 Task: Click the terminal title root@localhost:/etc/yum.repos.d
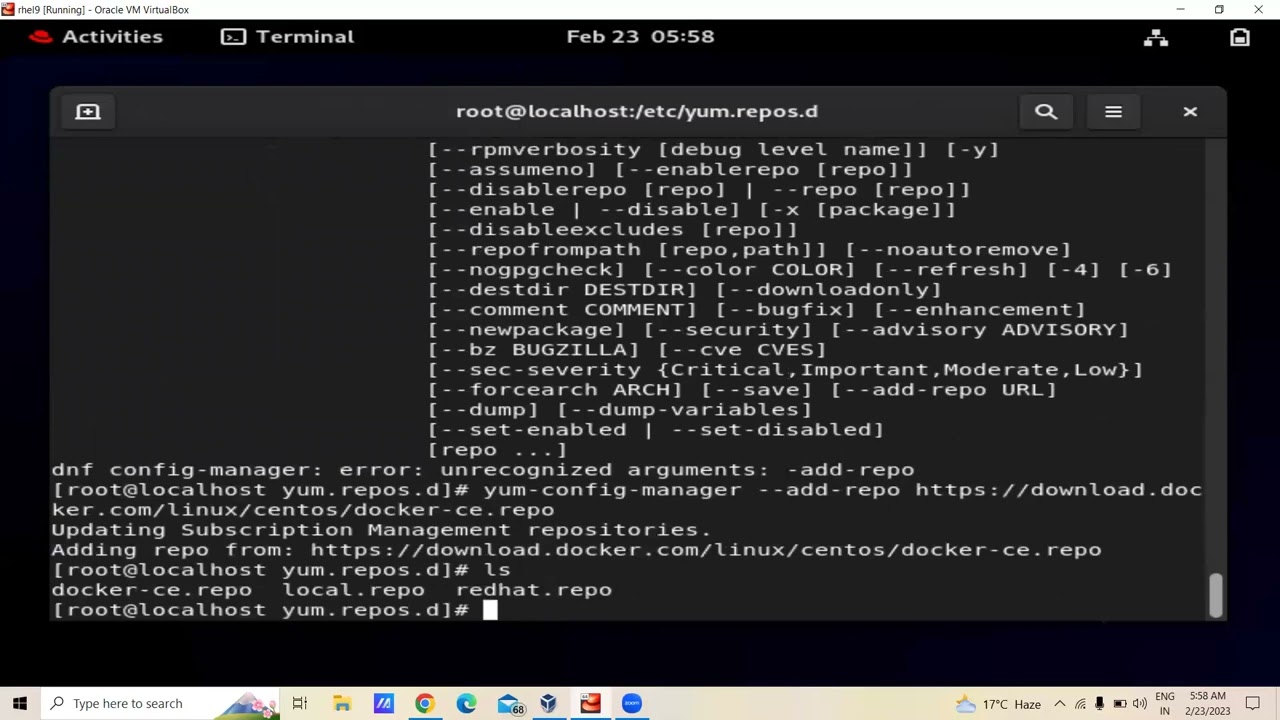point(637,111)
